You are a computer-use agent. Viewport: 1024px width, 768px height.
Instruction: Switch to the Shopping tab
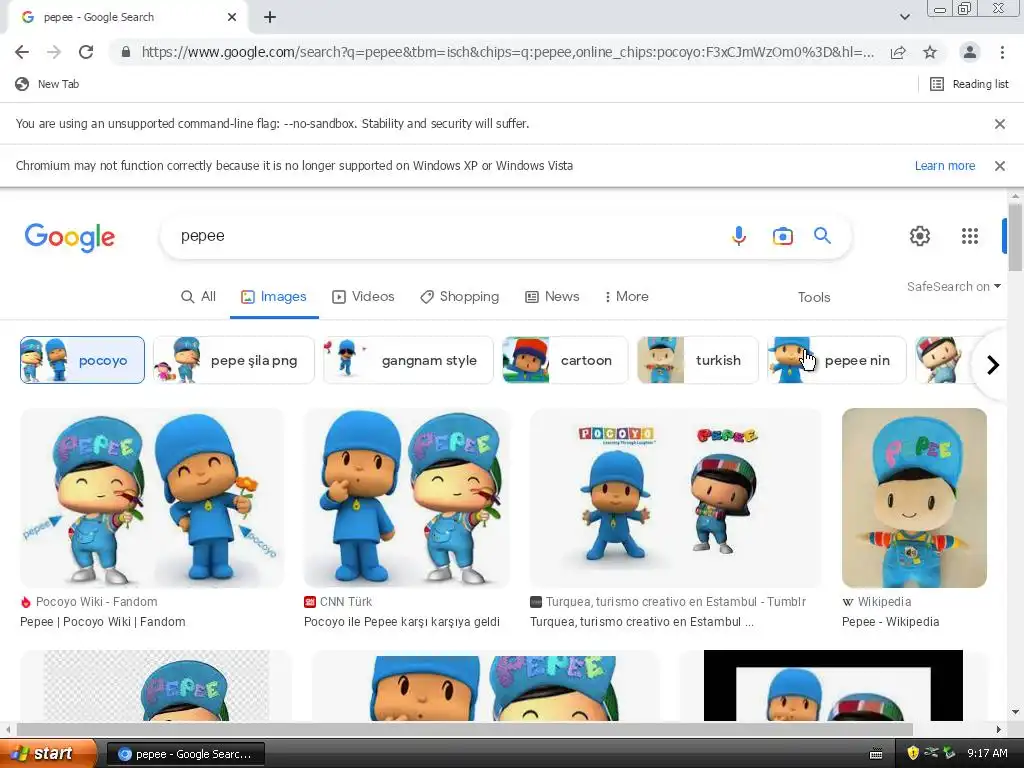pos(459,296)
